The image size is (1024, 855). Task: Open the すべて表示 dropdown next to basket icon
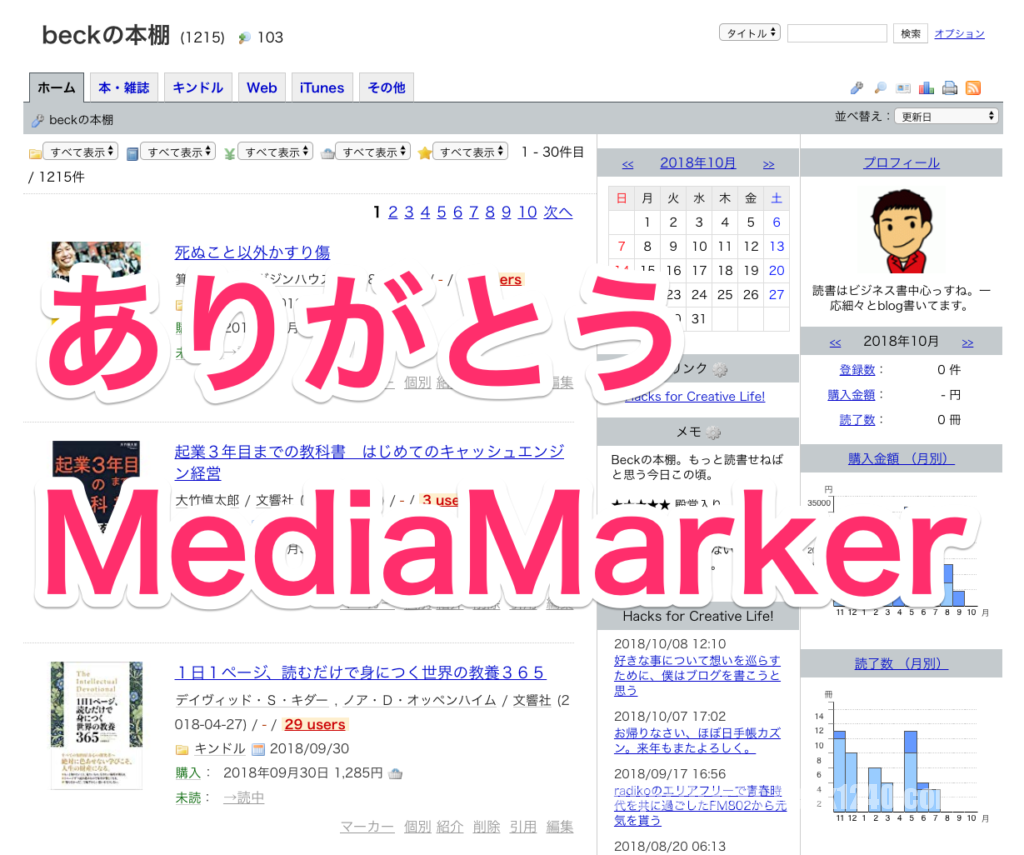pyautogui.click(x=373, y=152)
